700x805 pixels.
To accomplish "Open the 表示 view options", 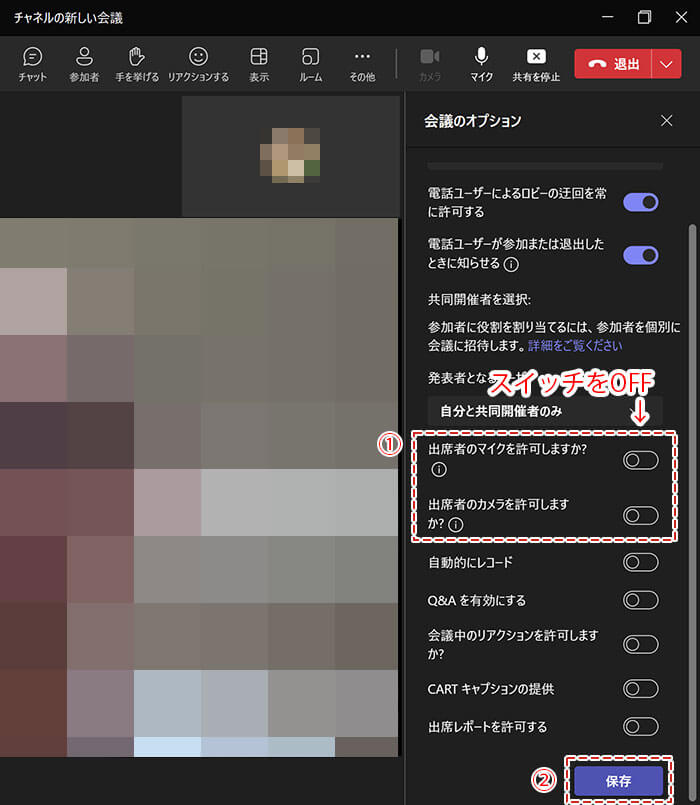I will 259,64.
